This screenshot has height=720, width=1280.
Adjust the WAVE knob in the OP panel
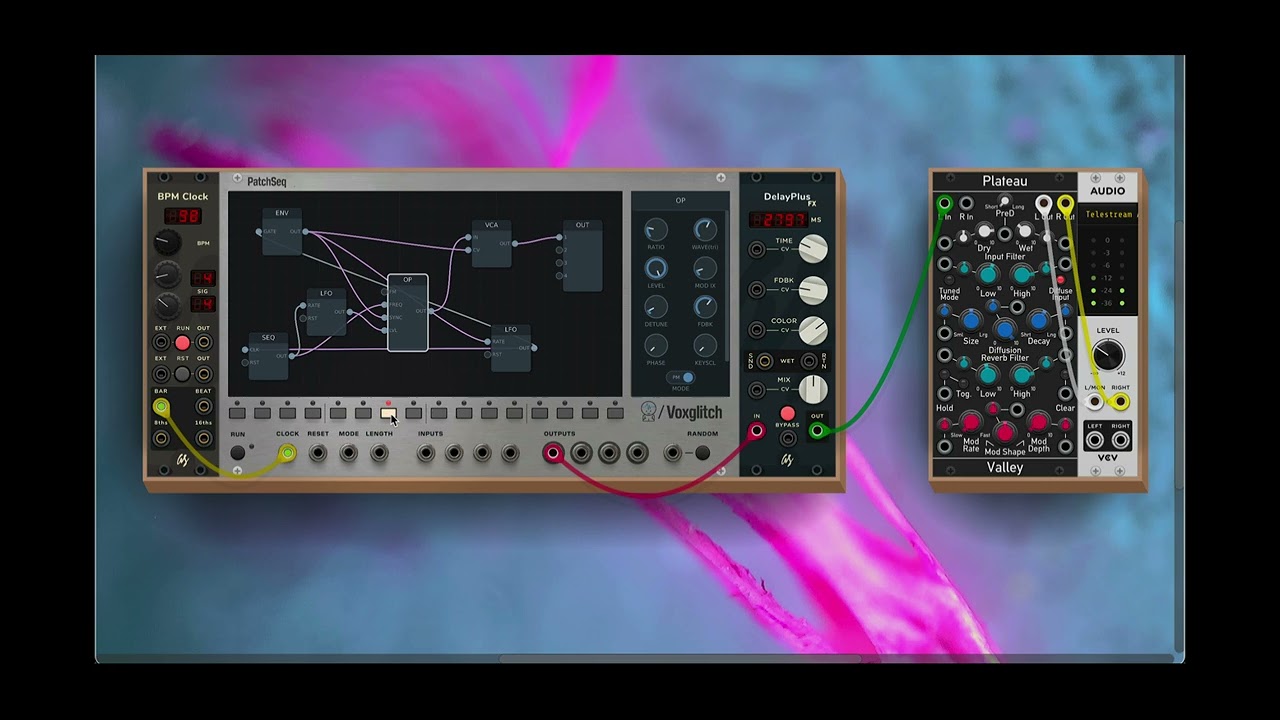(x=705, y=229)
